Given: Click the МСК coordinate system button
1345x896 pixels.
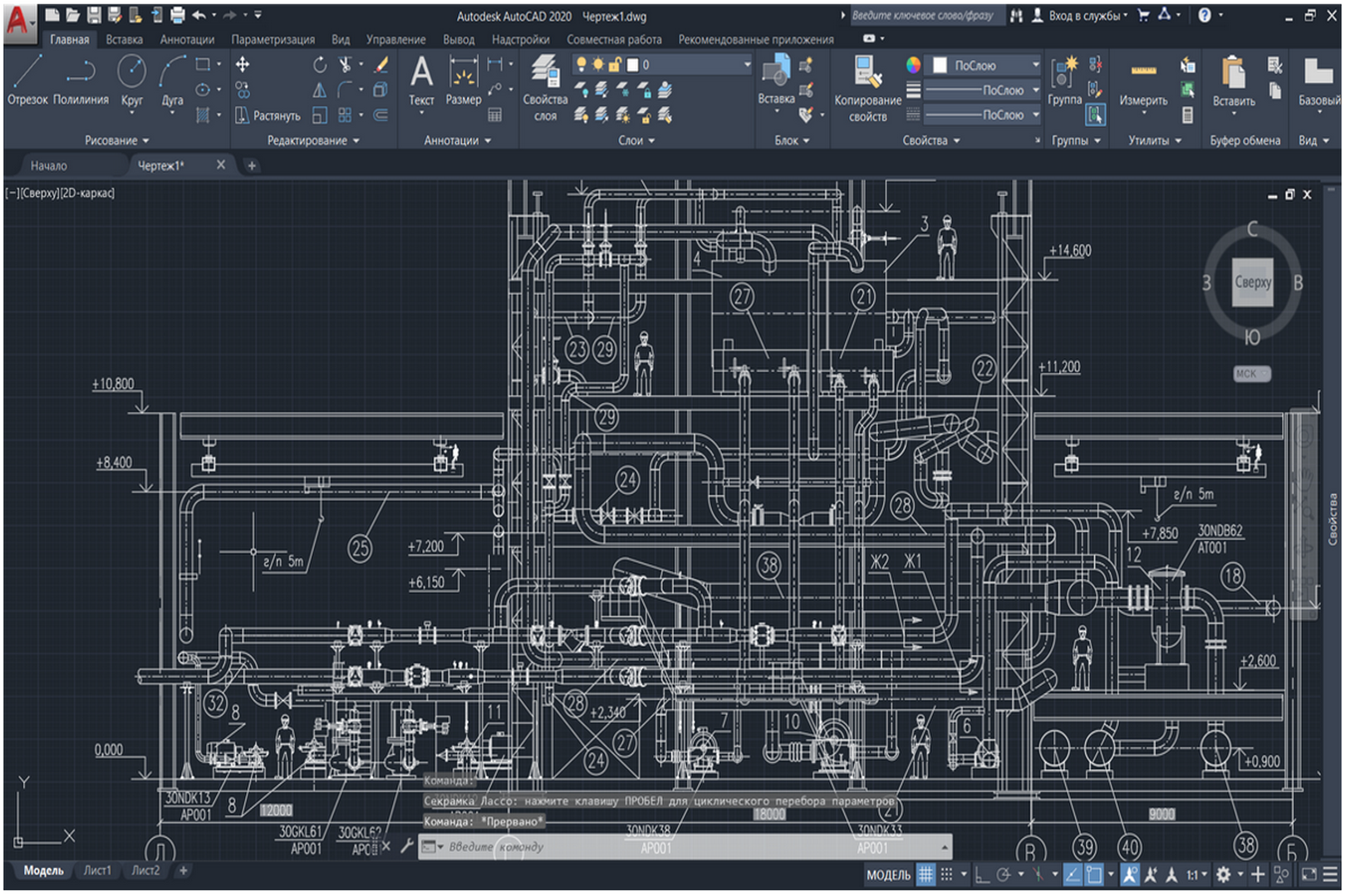Looking at the screenshot, I should pos(1251,374).
